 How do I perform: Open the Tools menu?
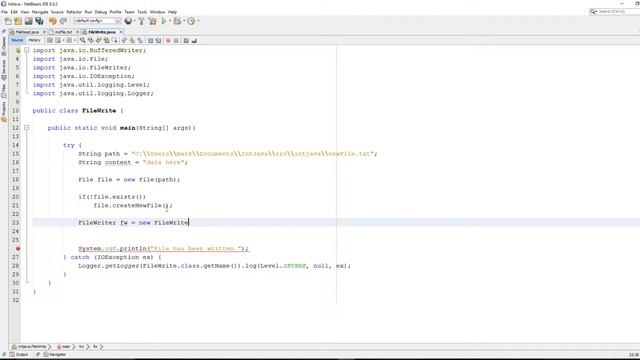142,12
